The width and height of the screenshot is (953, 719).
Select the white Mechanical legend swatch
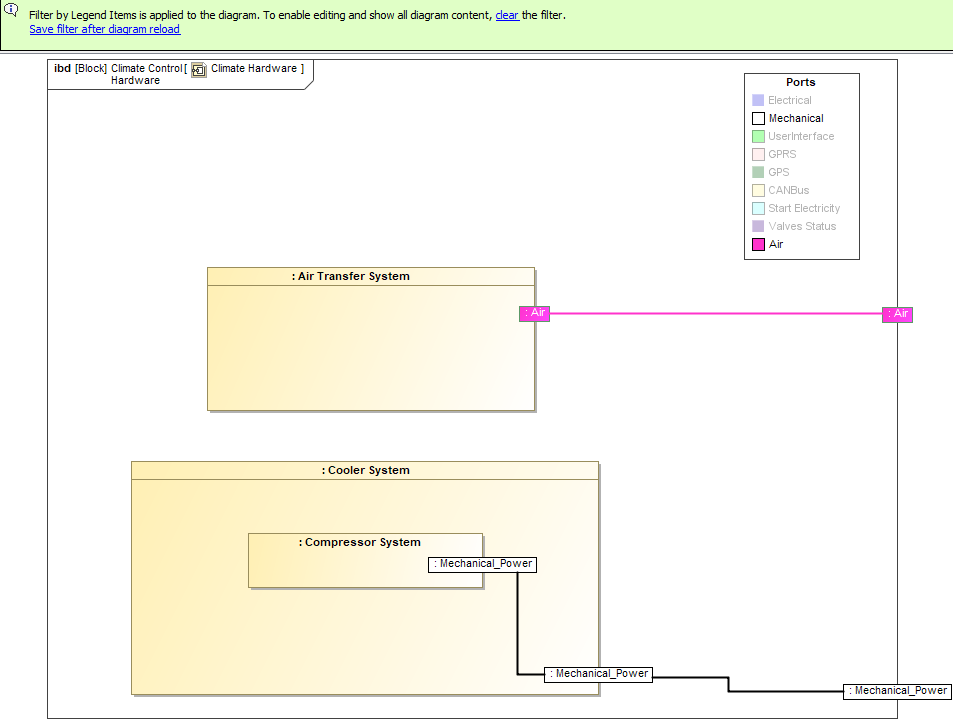[x=758, y=118]
